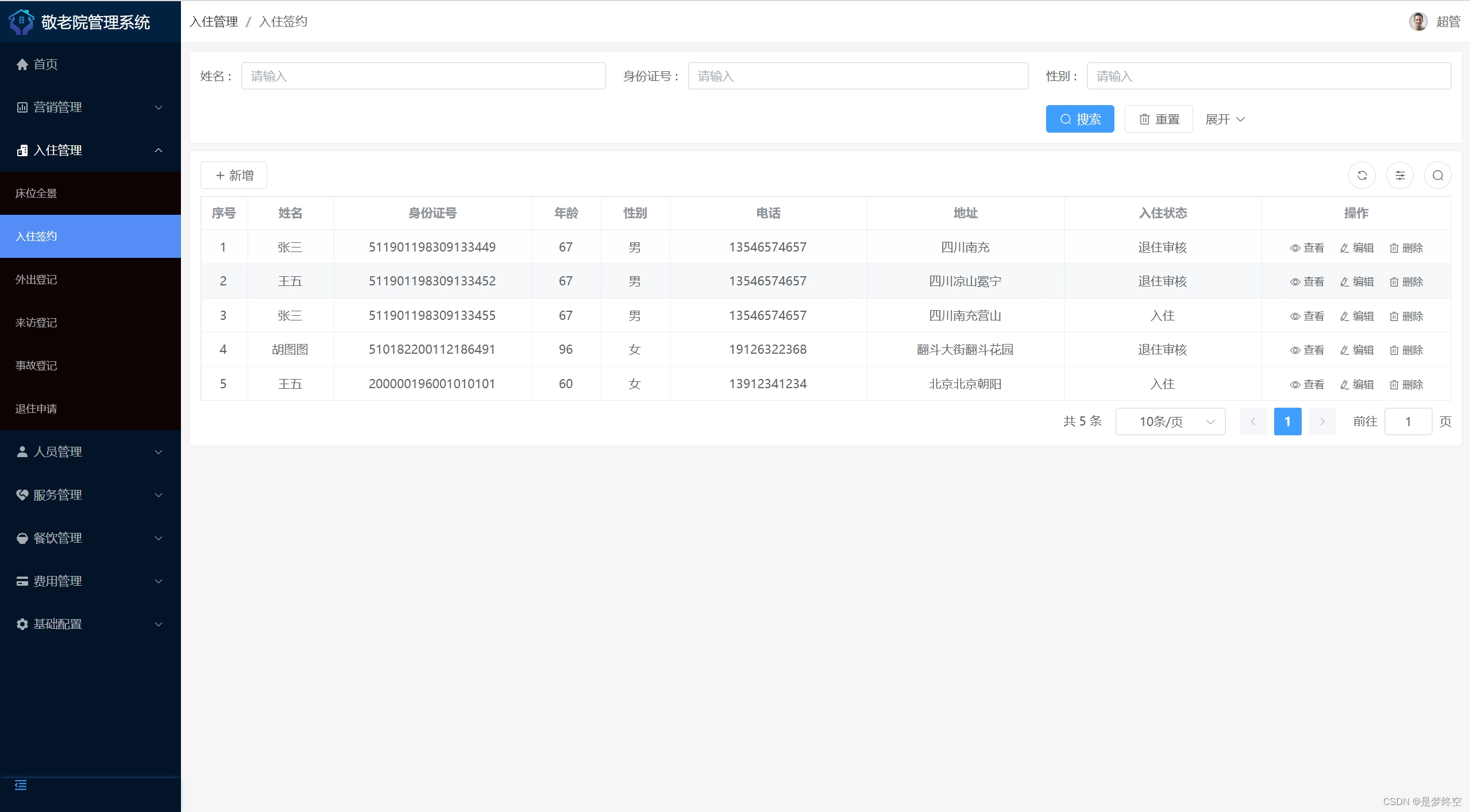Expand the 服务管理 menu

click(x=90, y=495)
